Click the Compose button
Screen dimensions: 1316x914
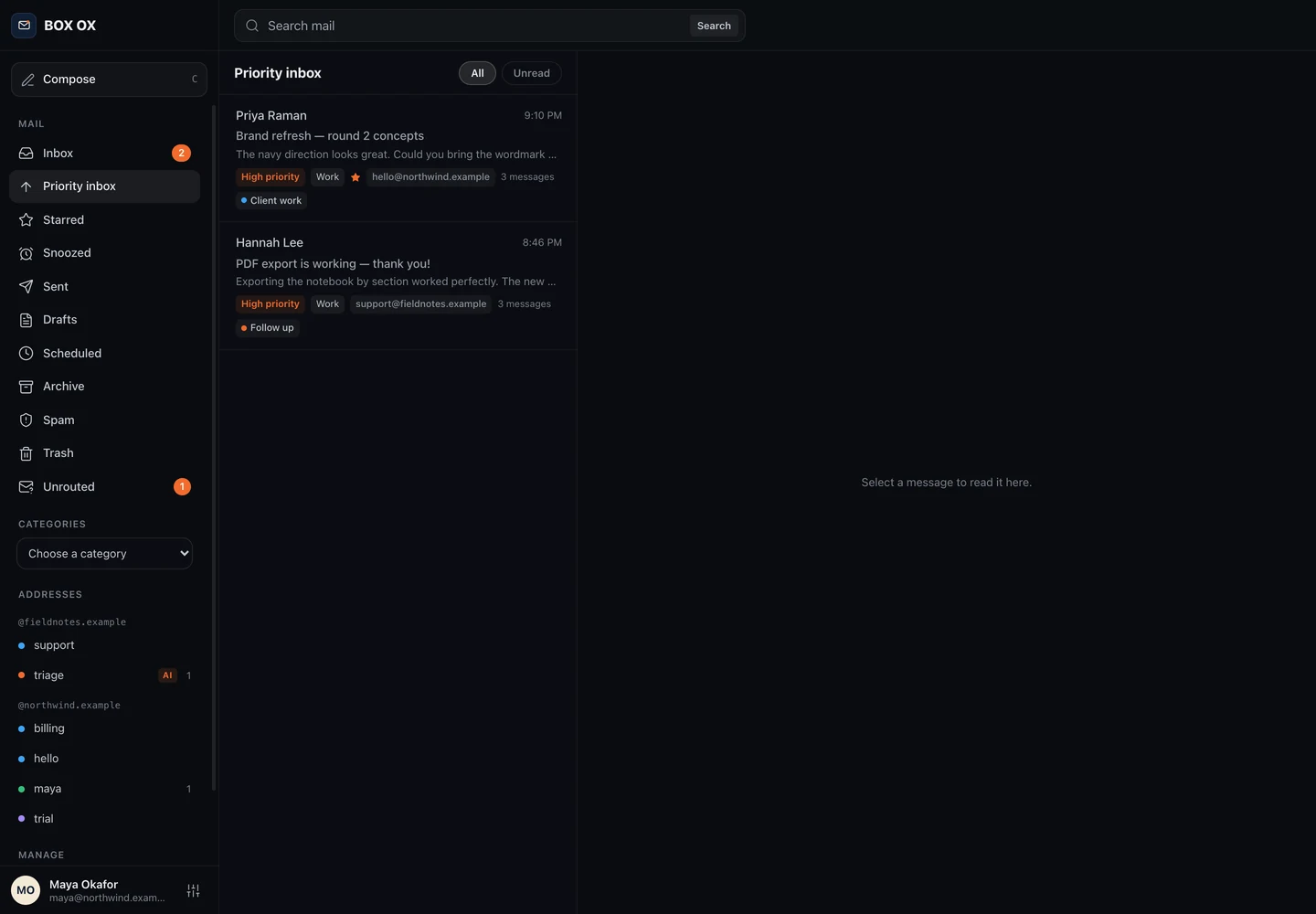[109, 80]
